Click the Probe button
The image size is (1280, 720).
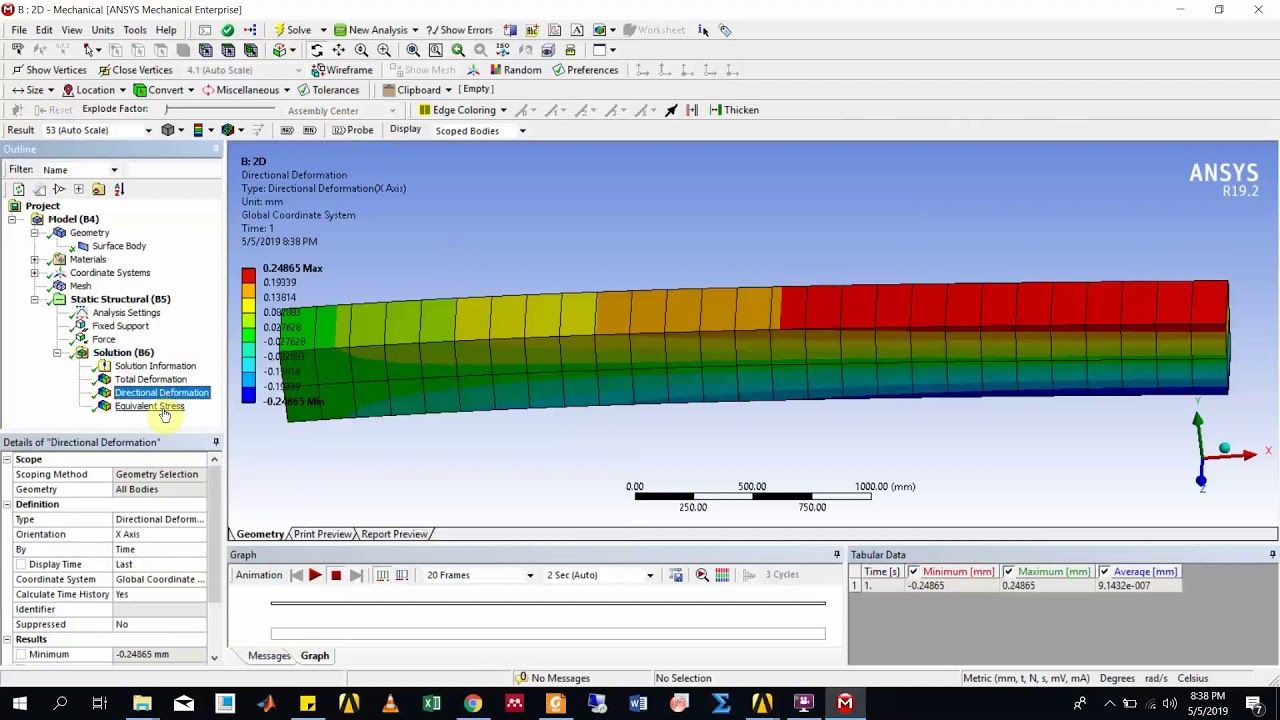(352, 130)
